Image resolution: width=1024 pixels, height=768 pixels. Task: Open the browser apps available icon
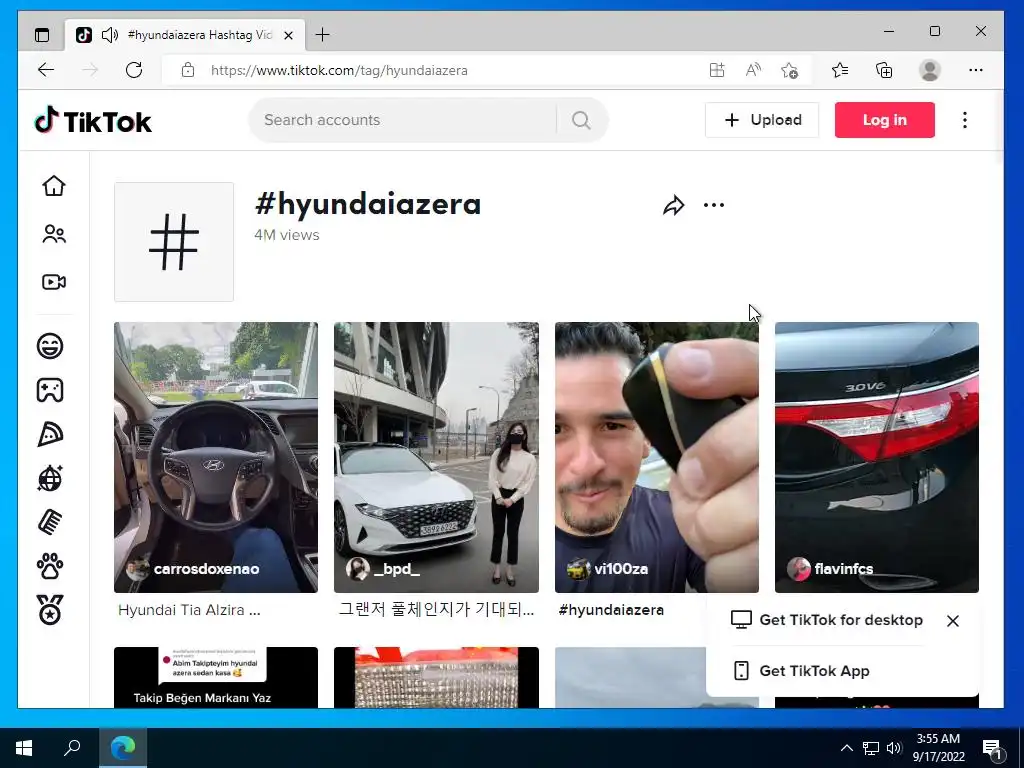(x=717, y=70)
